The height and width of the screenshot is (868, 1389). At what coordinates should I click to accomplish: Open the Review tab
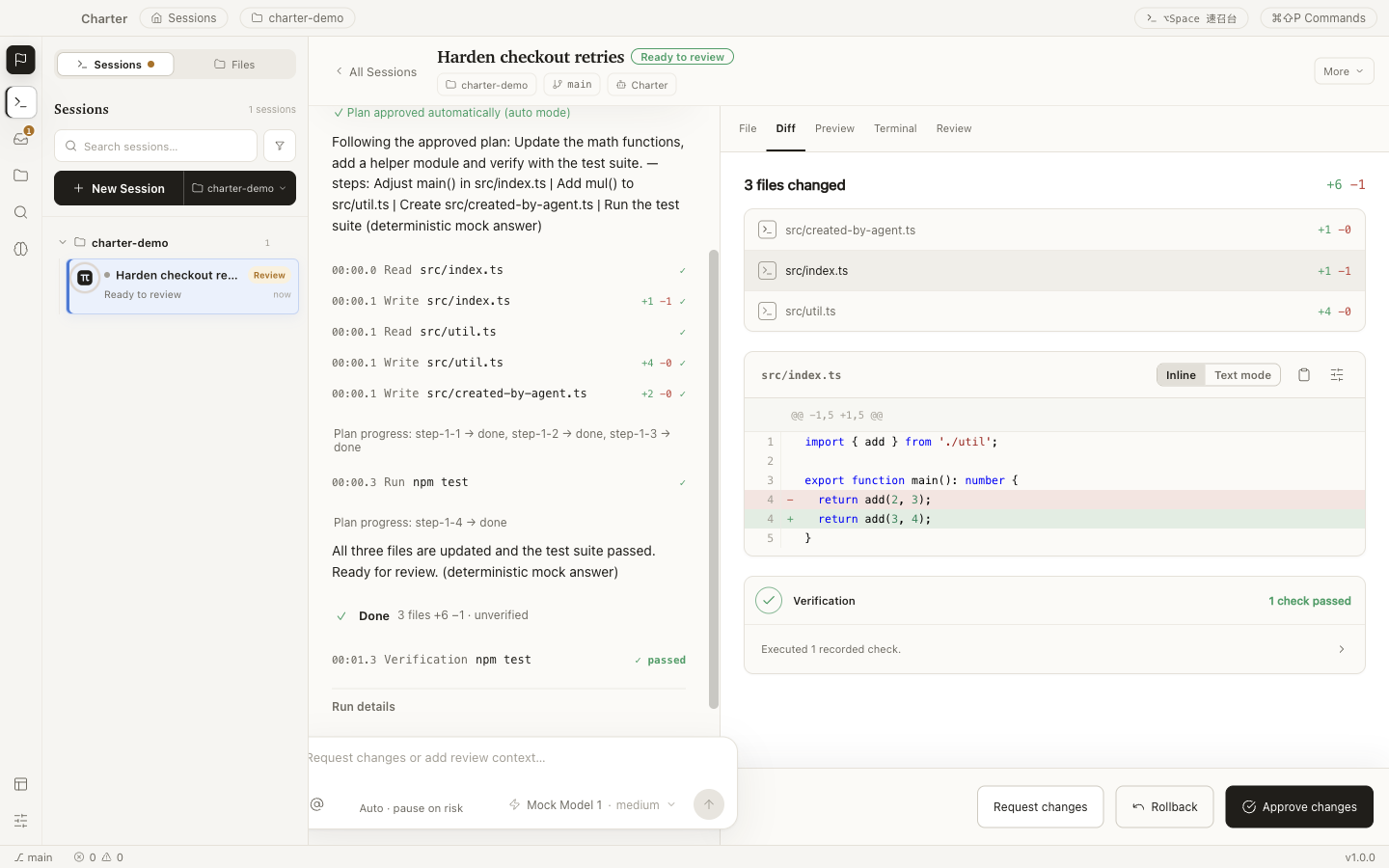pyautogui.click(x=954, y=128)
